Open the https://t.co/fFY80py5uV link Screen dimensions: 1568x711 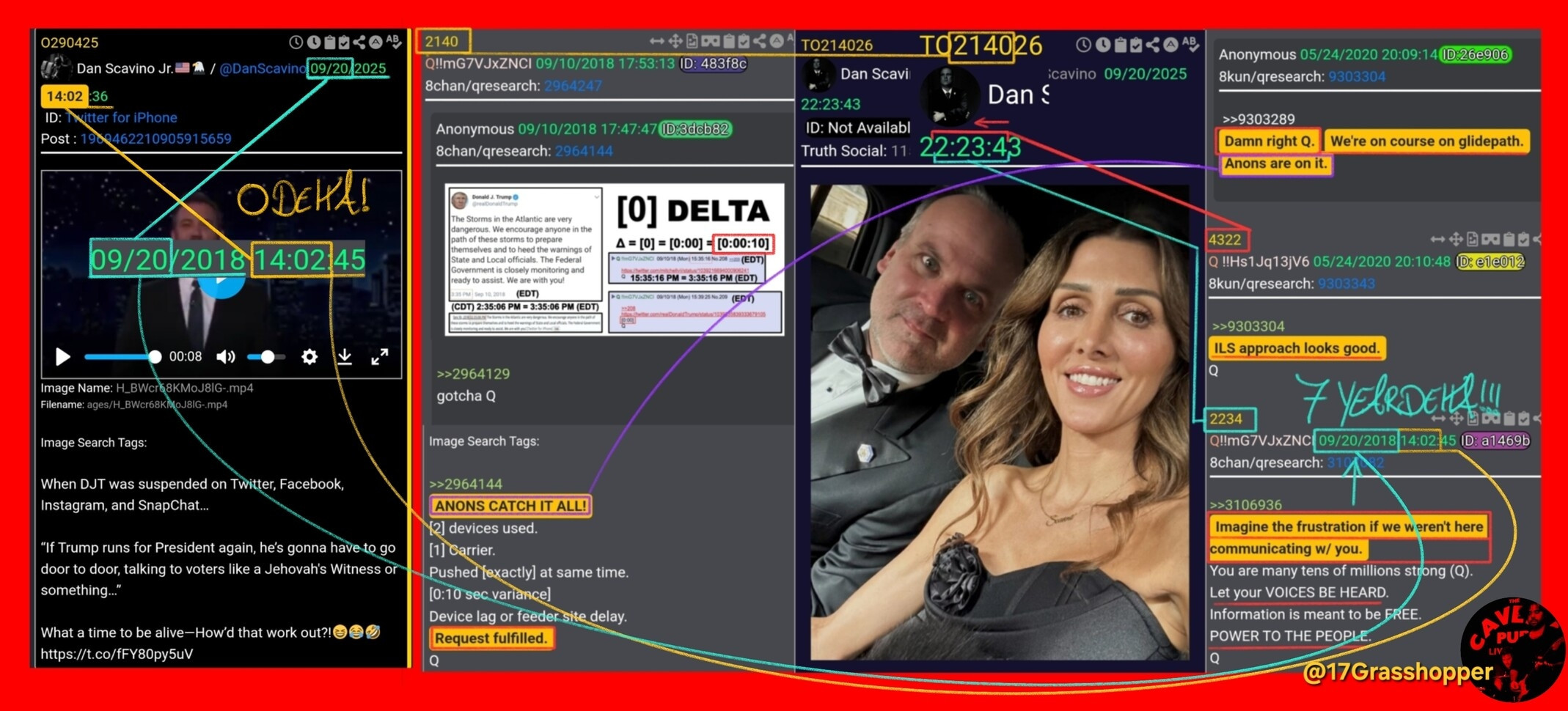click(x=117, y=654)
